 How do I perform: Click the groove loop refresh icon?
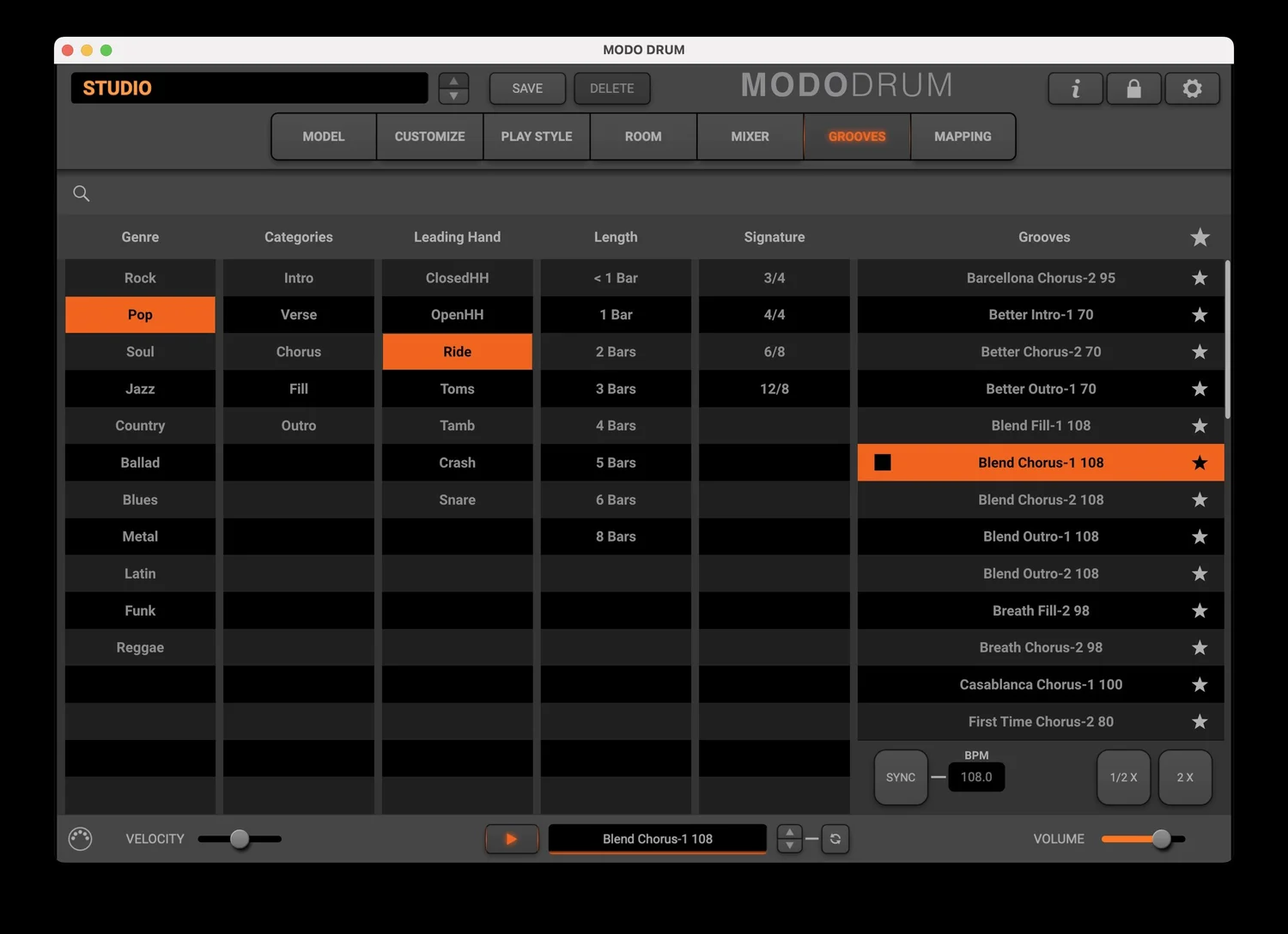point(834,839)
